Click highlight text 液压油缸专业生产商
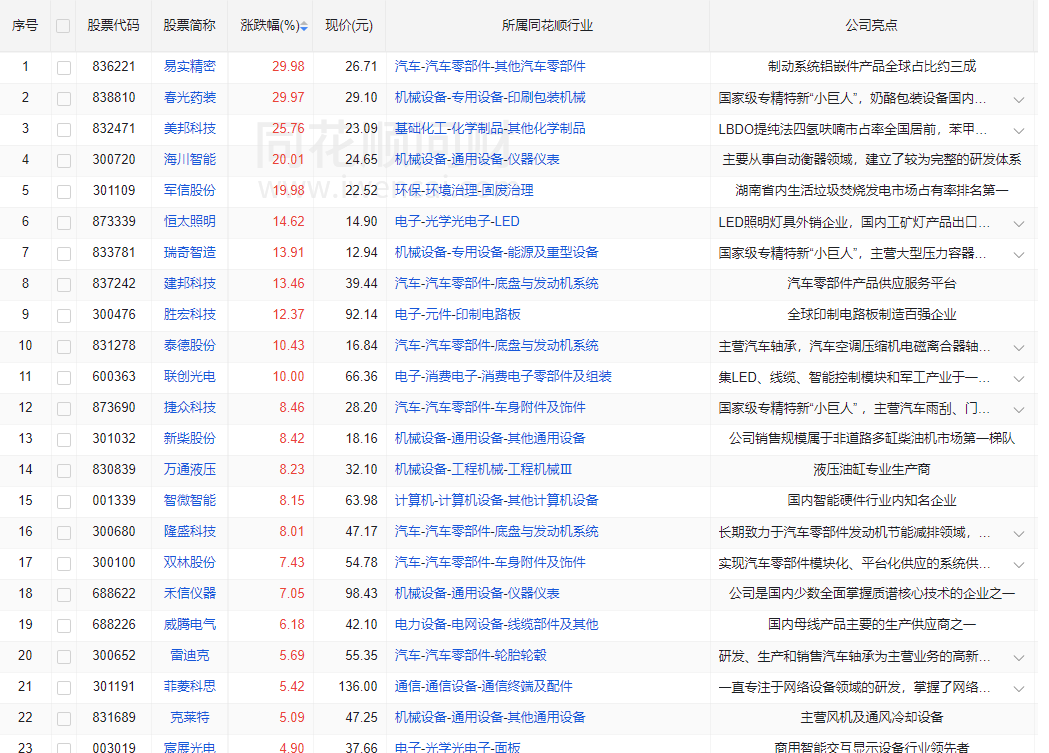The height and width of the screenshot is (753, 1049). click(871, 469)
